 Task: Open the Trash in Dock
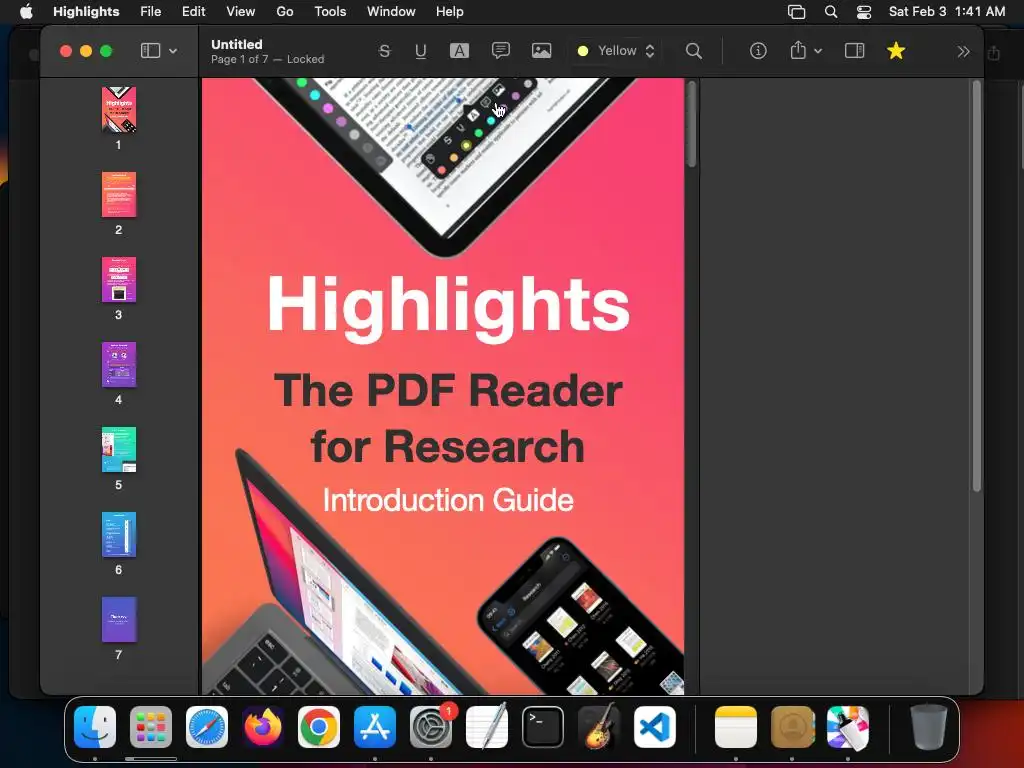pos(929,727)
